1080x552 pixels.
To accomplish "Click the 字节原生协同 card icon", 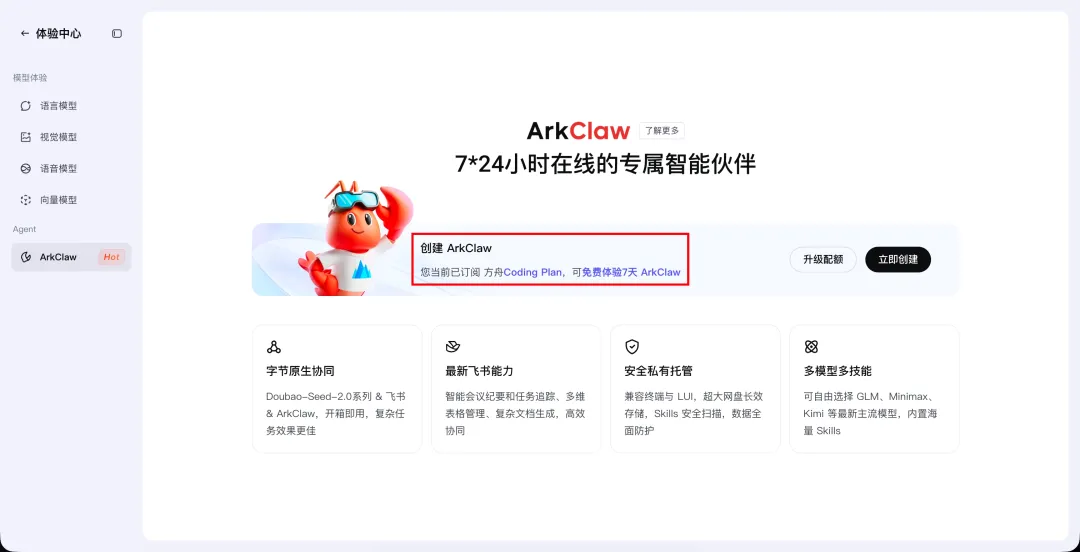I will coord(273,347).
